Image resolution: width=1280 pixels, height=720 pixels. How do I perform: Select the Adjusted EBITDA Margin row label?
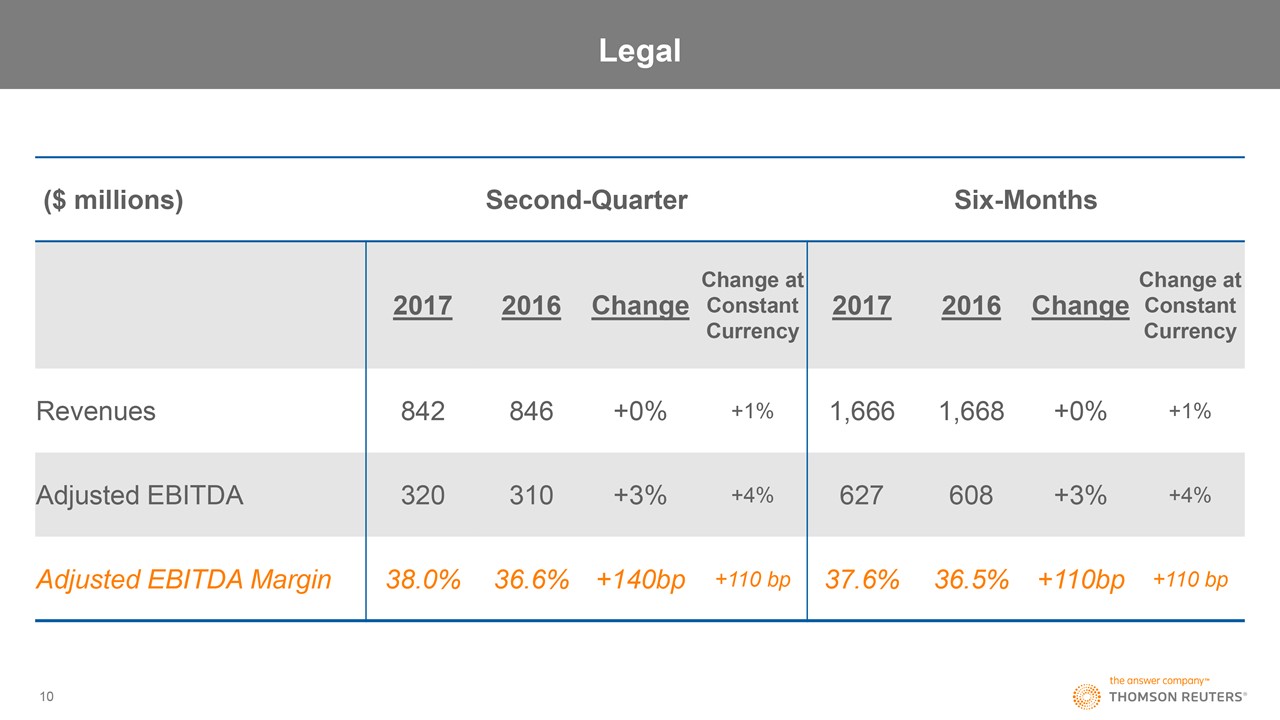point(183,579)
